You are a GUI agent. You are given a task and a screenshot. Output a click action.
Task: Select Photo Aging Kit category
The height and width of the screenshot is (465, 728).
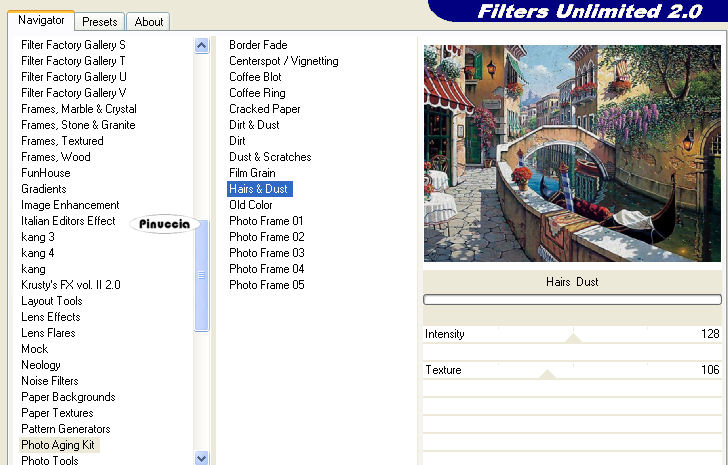click(58, 445)
